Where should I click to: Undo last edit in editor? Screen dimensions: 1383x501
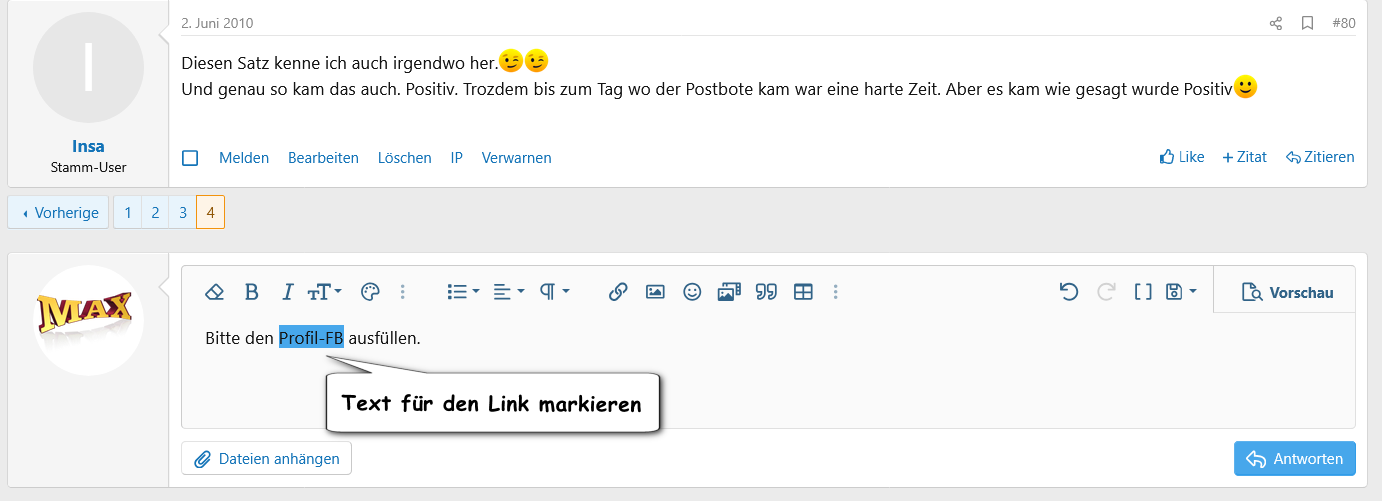1069,292
